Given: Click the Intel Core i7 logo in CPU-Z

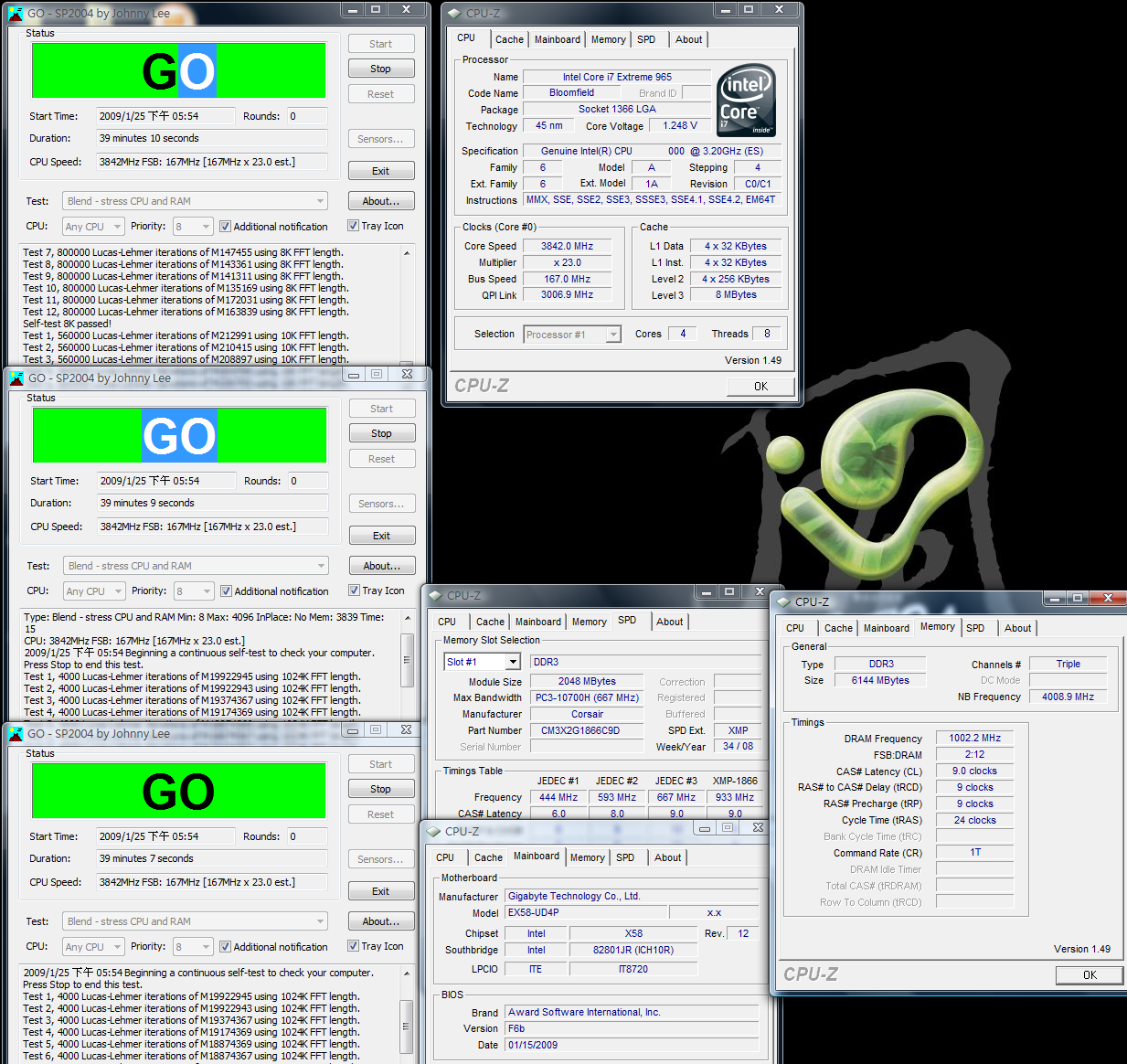Looking at the screenshot, I should (x=747, y=101).
